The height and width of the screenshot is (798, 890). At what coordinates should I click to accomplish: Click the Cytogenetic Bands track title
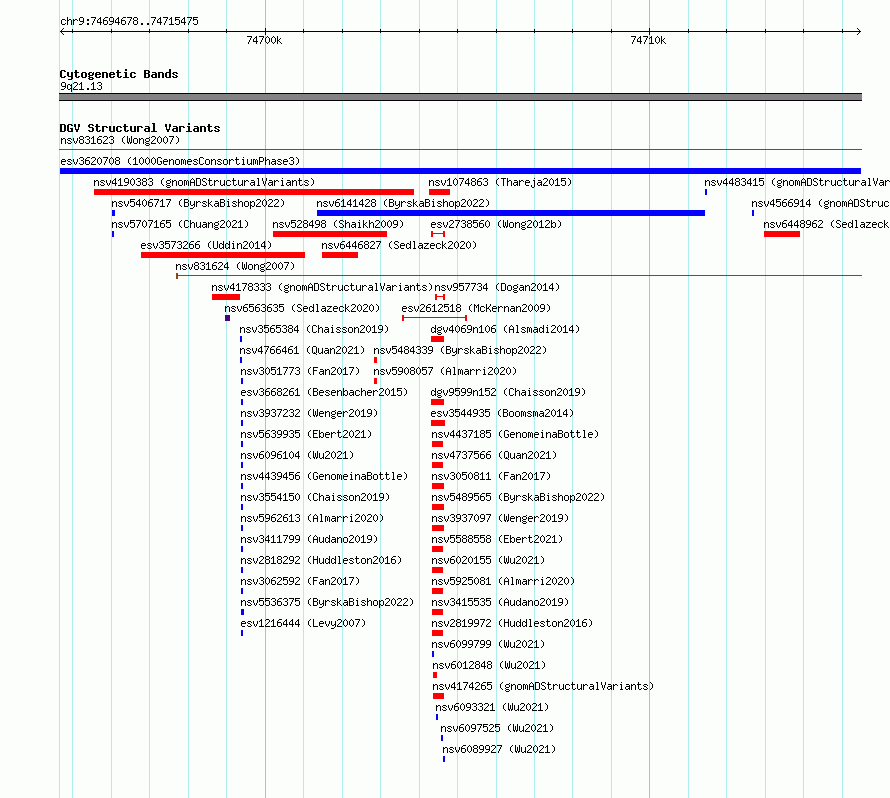119,74
